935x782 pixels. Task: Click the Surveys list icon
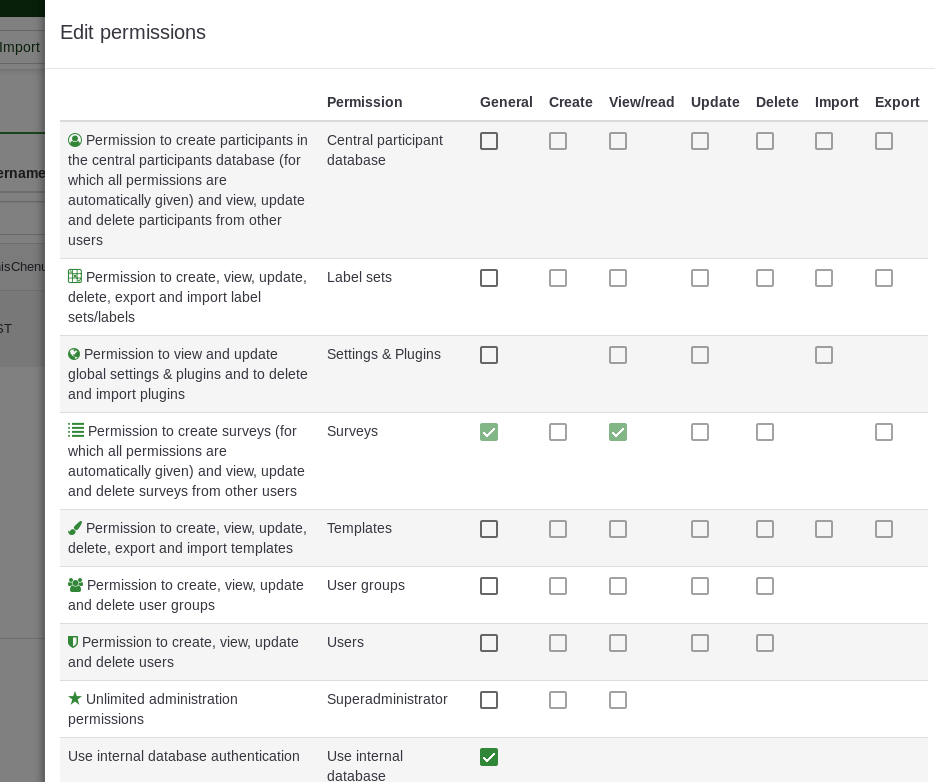76,431
